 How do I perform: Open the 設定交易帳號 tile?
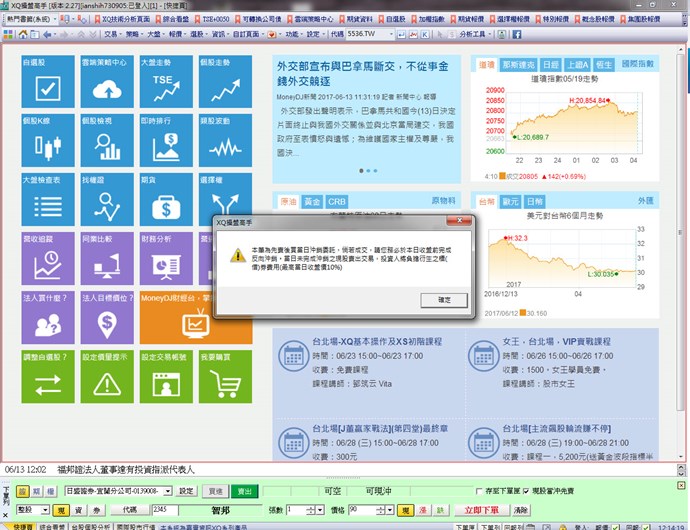166,376
